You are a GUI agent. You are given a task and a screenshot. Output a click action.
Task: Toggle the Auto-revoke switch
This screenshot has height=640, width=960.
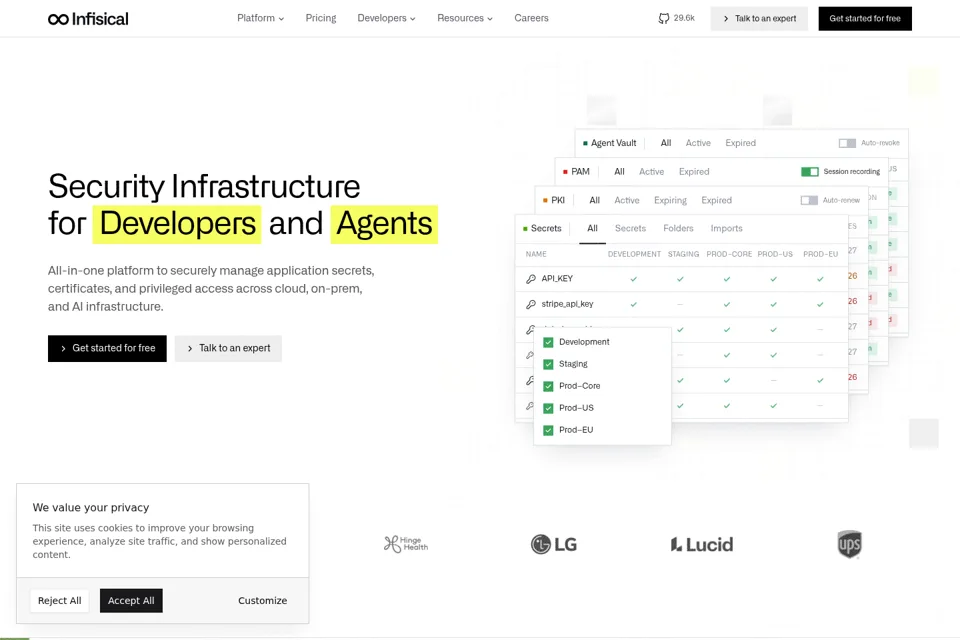click(847, 143)
